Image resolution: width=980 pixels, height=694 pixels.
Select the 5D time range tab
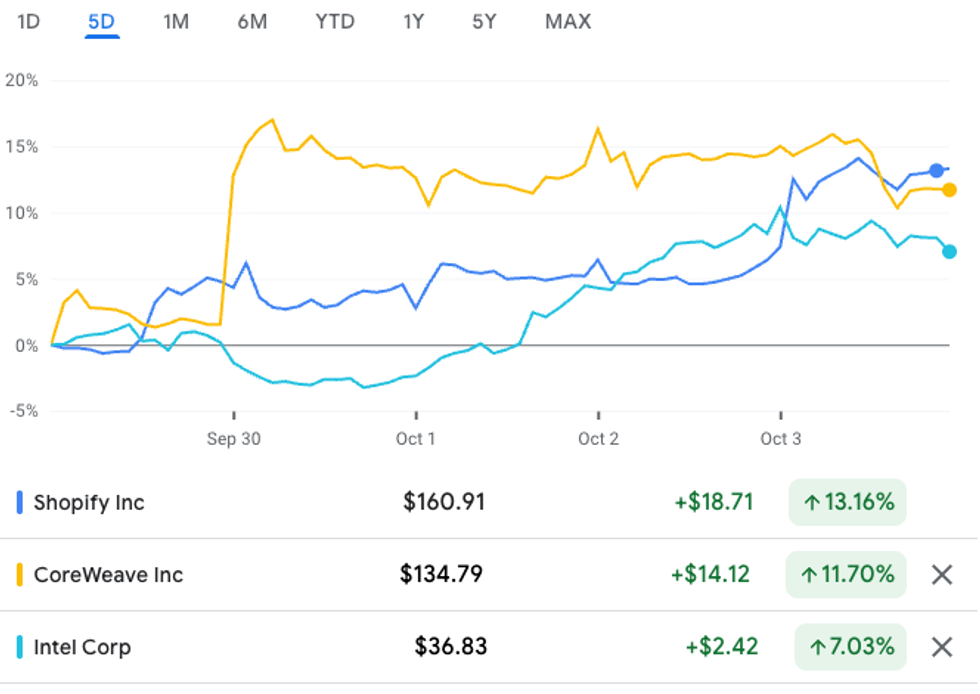tap(102, 21)
